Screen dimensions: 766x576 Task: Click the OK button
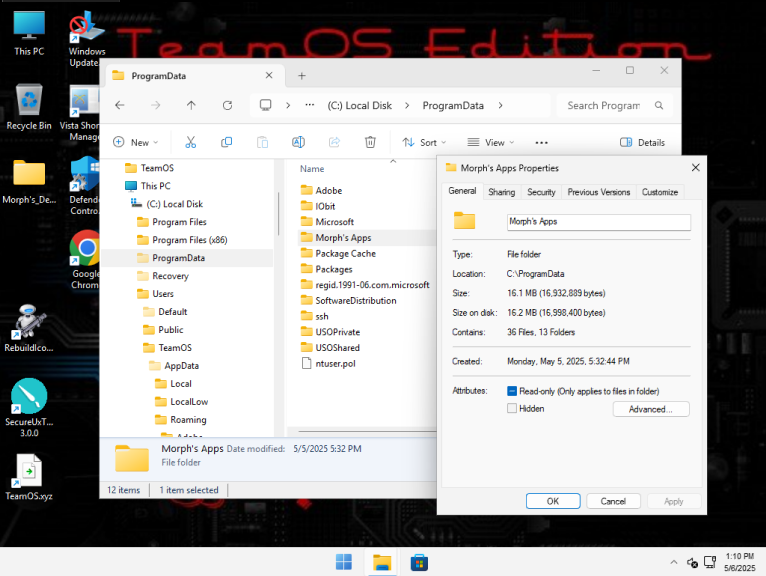(x=553, y=501)
